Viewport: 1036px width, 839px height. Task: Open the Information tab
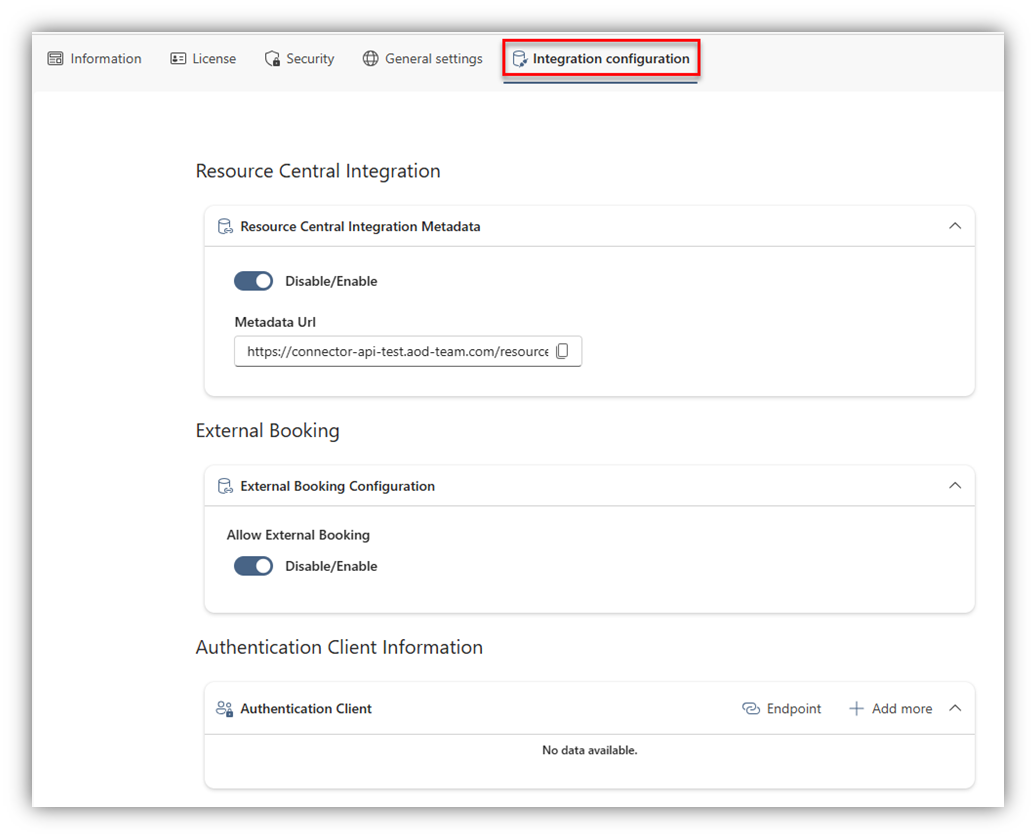pyautogui.click(x=94, y=59)
